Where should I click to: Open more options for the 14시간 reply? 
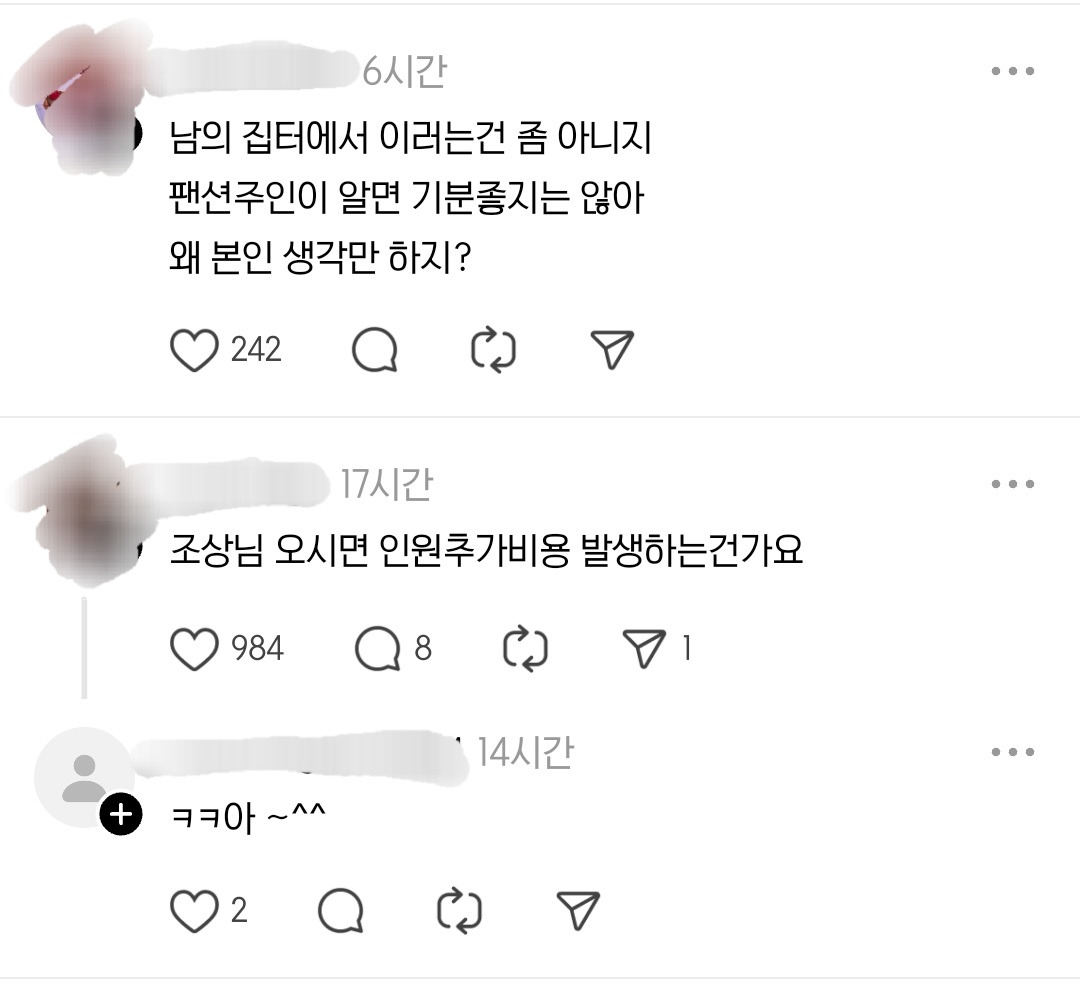click(1012, 752)
